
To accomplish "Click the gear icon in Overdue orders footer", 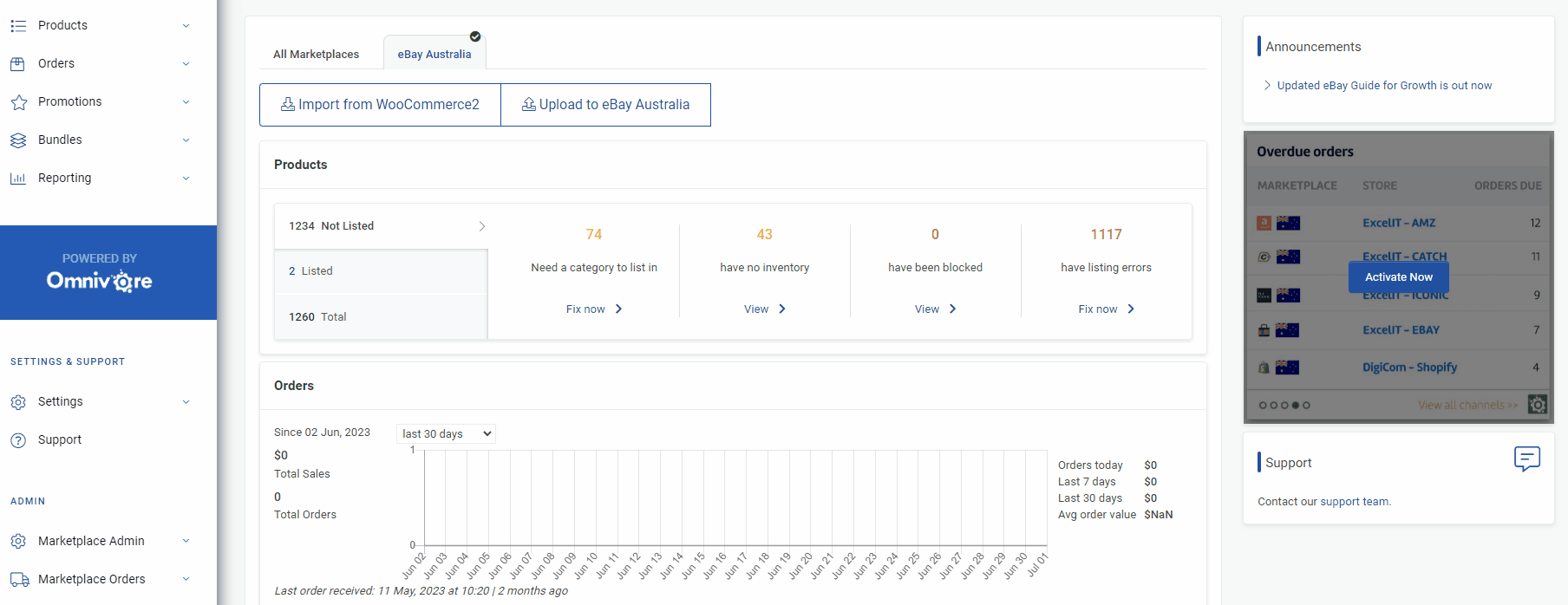I will click(1538, 405).
